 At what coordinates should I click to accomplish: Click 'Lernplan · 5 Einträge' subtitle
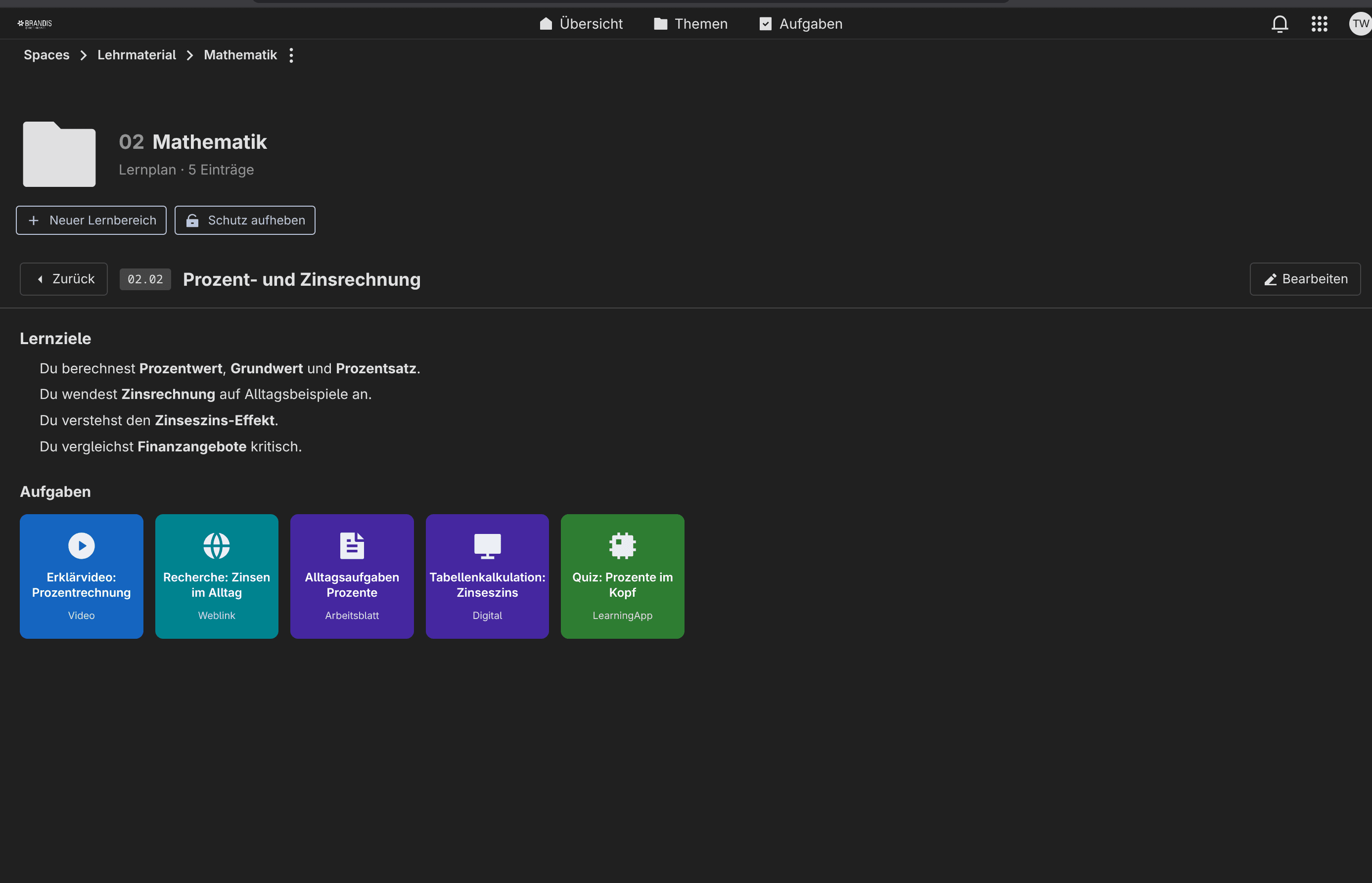[186, 170]
